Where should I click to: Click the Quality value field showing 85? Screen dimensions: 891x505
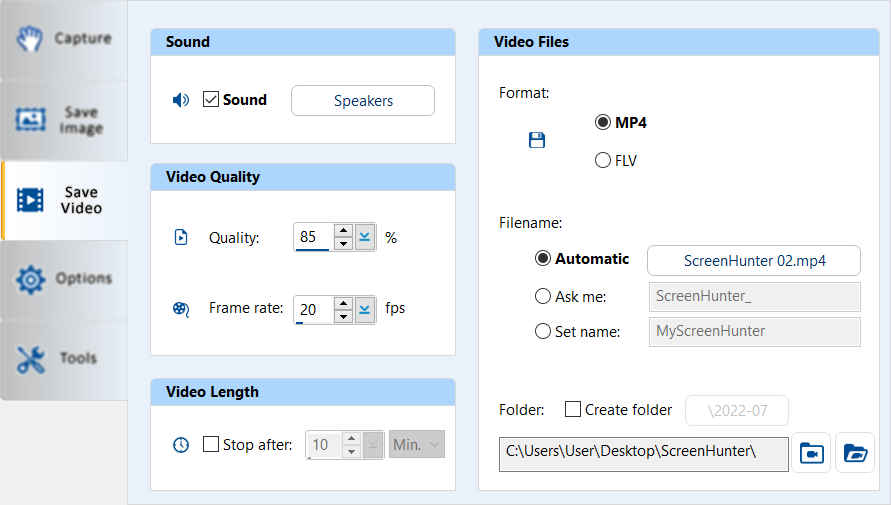point(314,237)
